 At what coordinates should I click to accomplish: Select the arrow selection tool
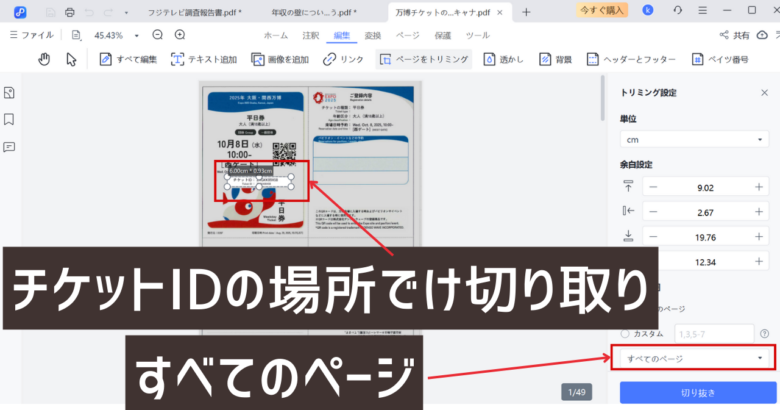coord(72,59)
